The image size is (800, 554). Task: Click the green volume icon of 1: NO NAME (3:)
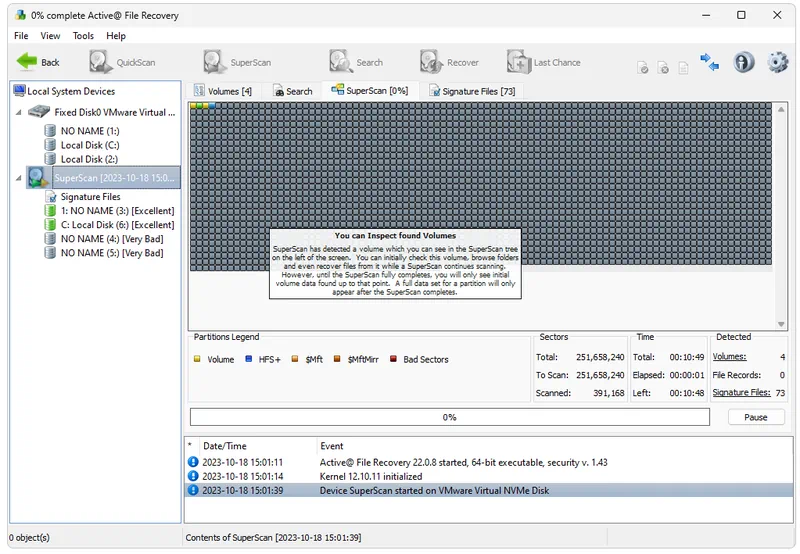50,211
